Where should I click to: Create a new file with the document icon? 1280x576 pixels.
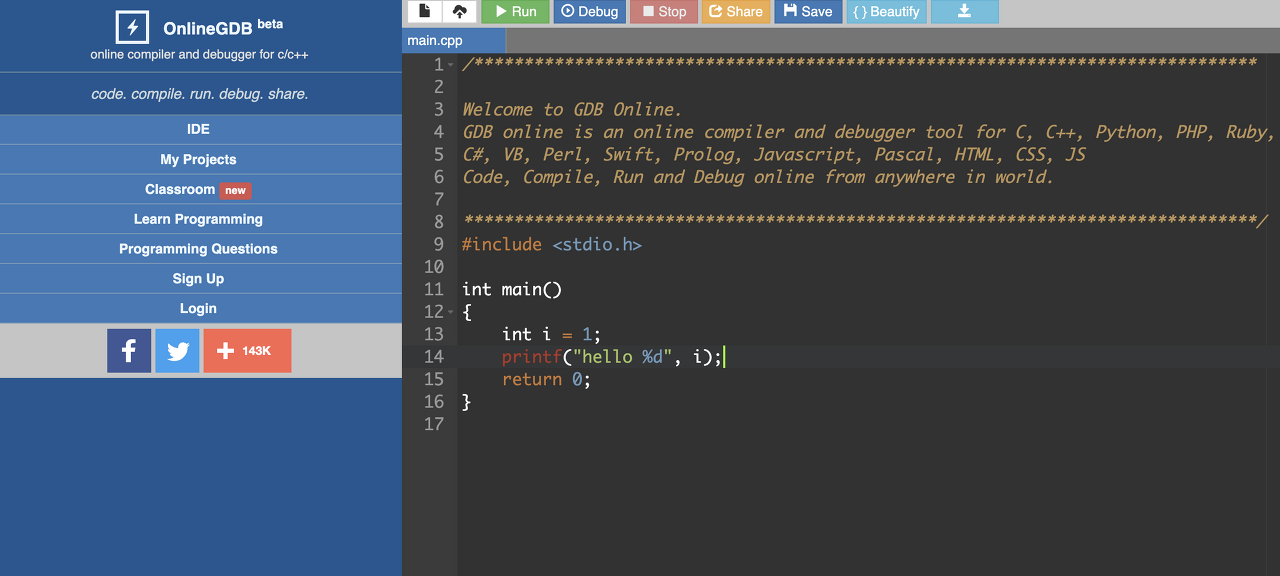422,11
